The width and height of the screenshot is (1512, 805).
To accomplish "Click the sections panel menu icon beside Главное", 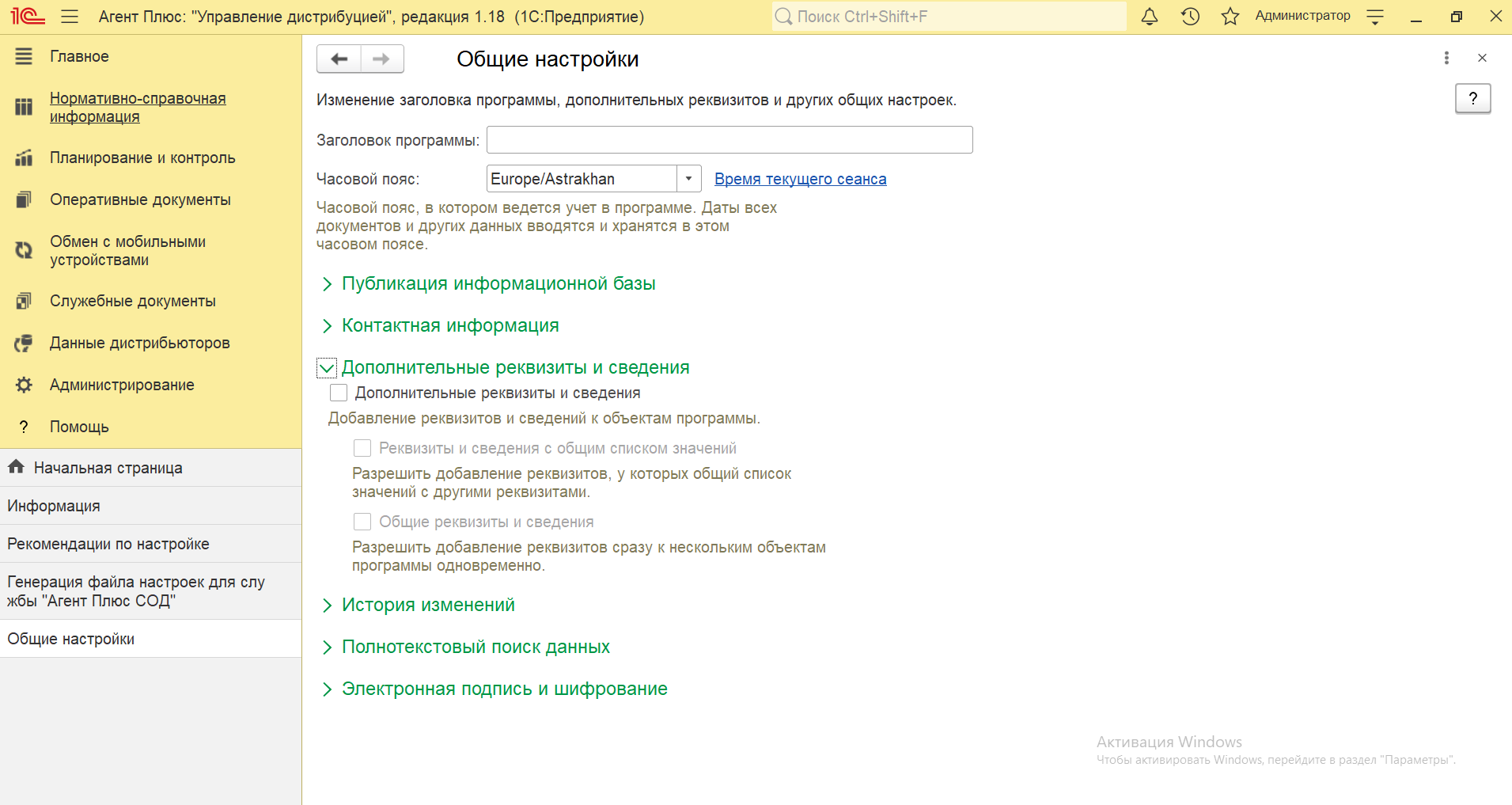I will point(24,56).
